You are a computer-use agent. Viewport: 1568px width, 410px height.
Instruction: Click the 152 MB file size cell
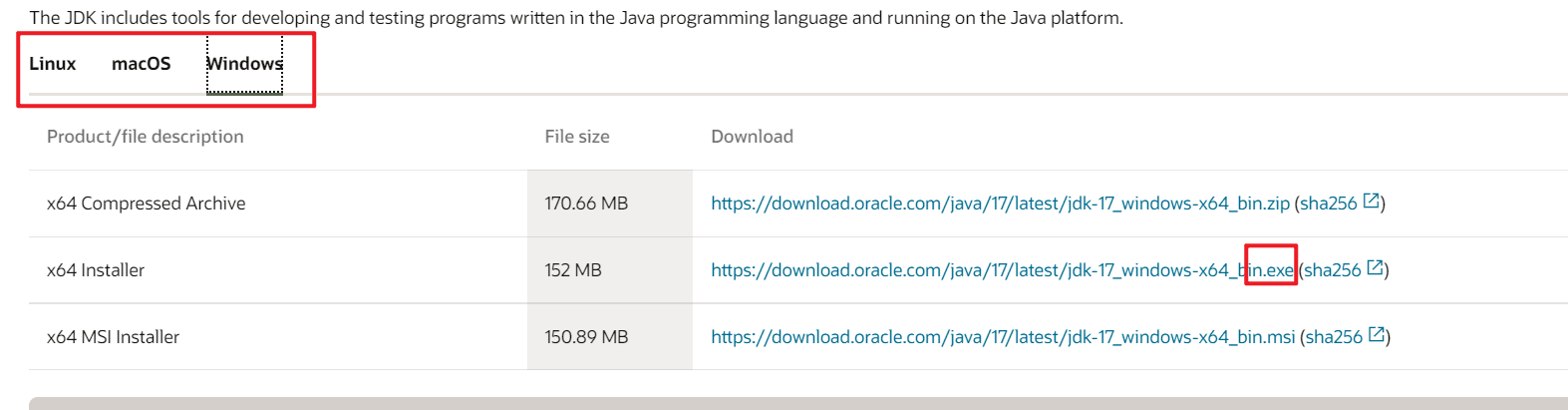(573, 270)
